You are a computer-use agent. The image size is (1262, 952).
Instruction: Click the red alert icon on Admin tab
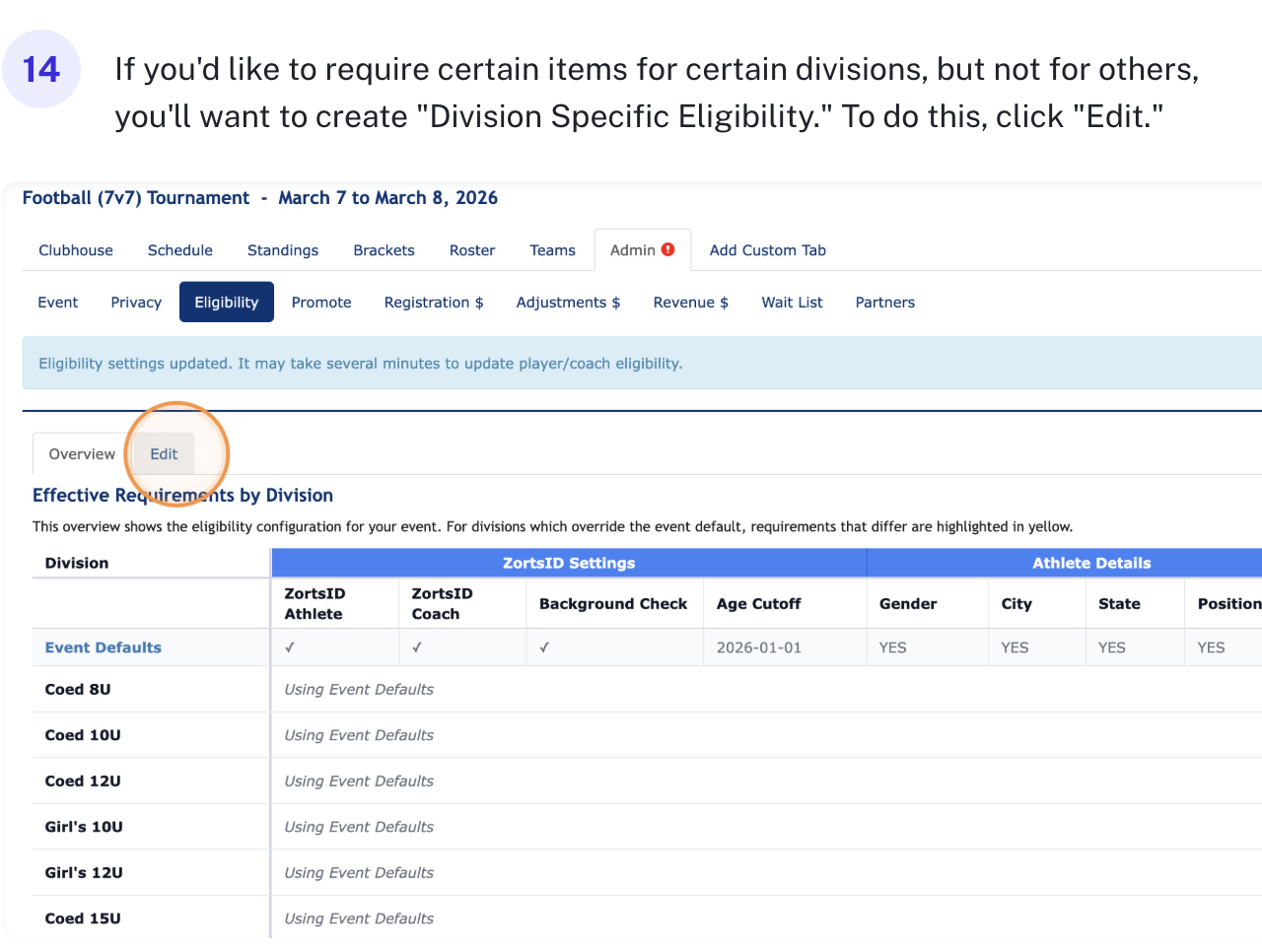click(668, 249)
